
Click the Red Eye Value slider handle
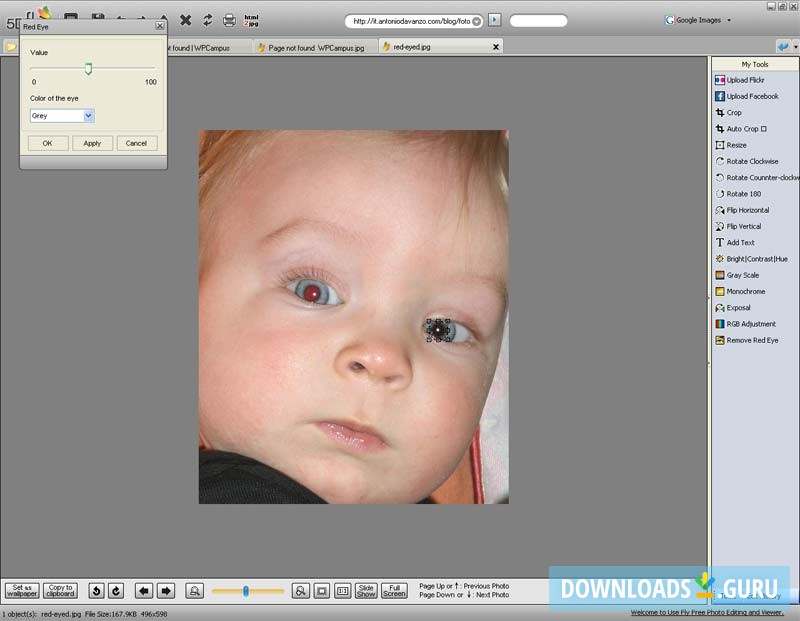point(88,68)
